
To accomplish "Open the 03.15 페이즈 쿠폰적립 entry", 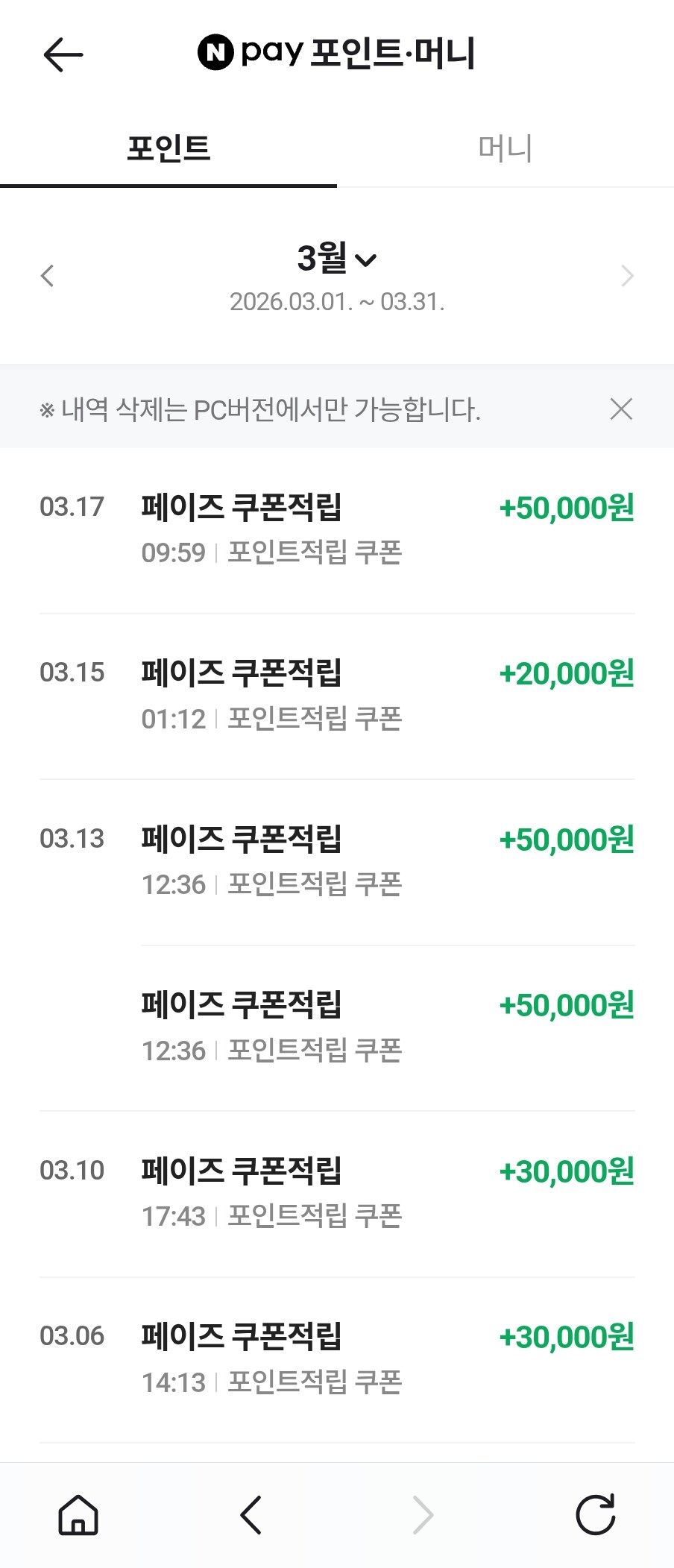I will click(242, 673).
